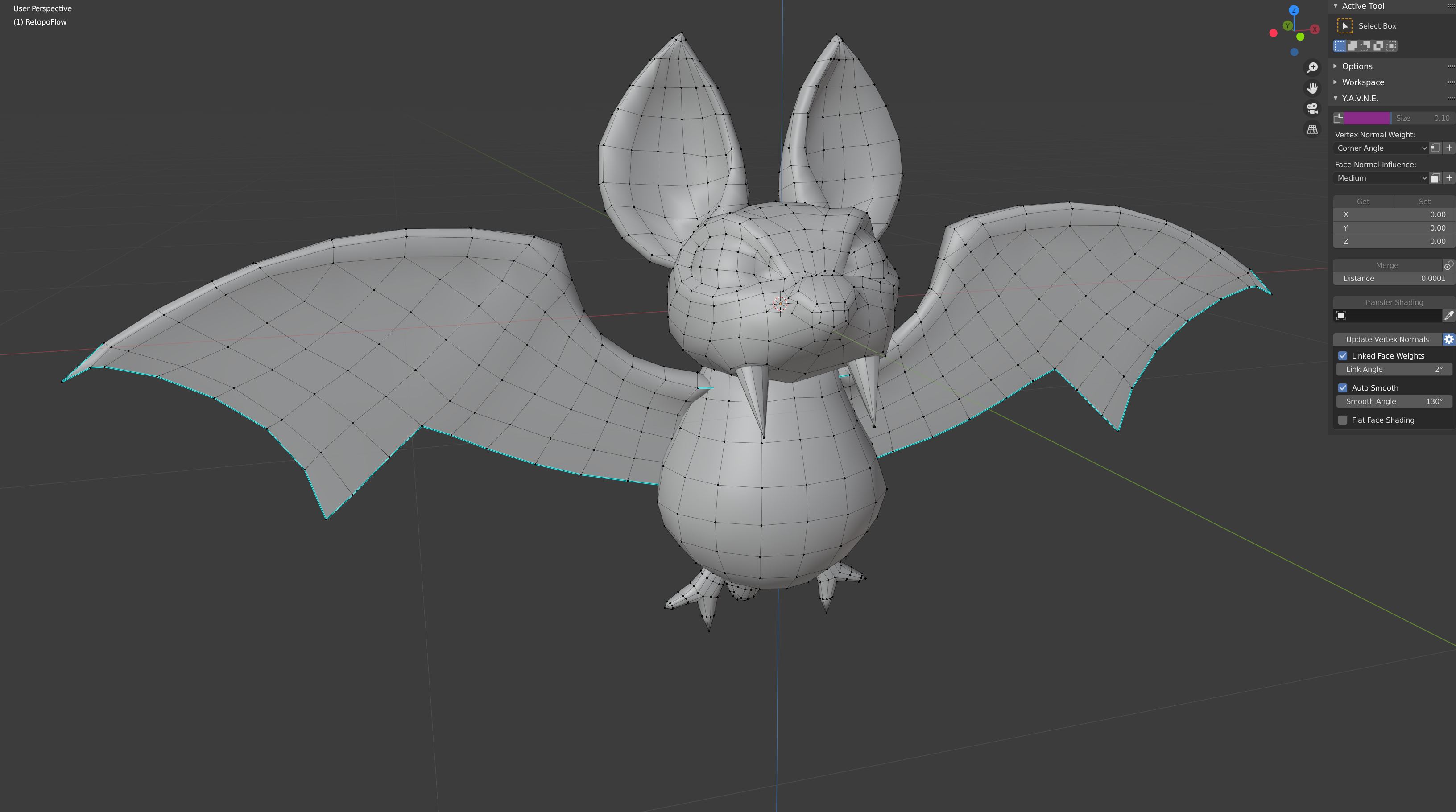Collapse the Active Tool panel

click(1336, 6)
